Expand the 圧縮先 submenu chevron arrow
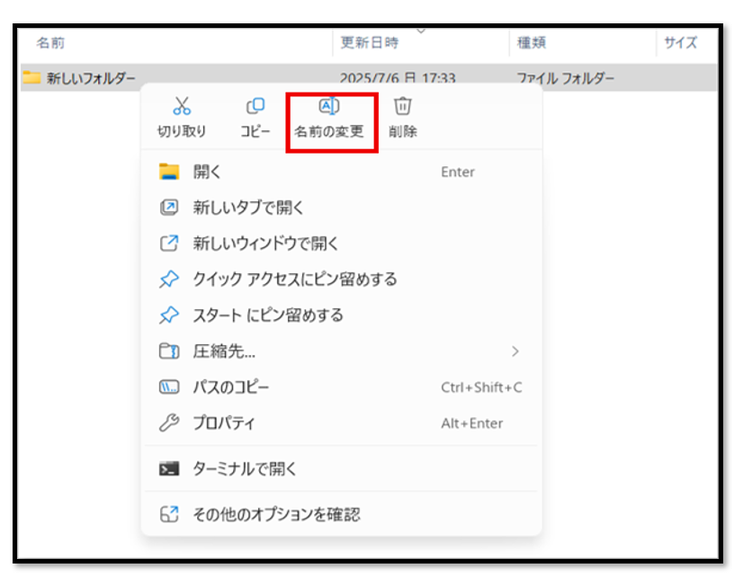Viewport: 734px width, 577px height. click(515, 351)
